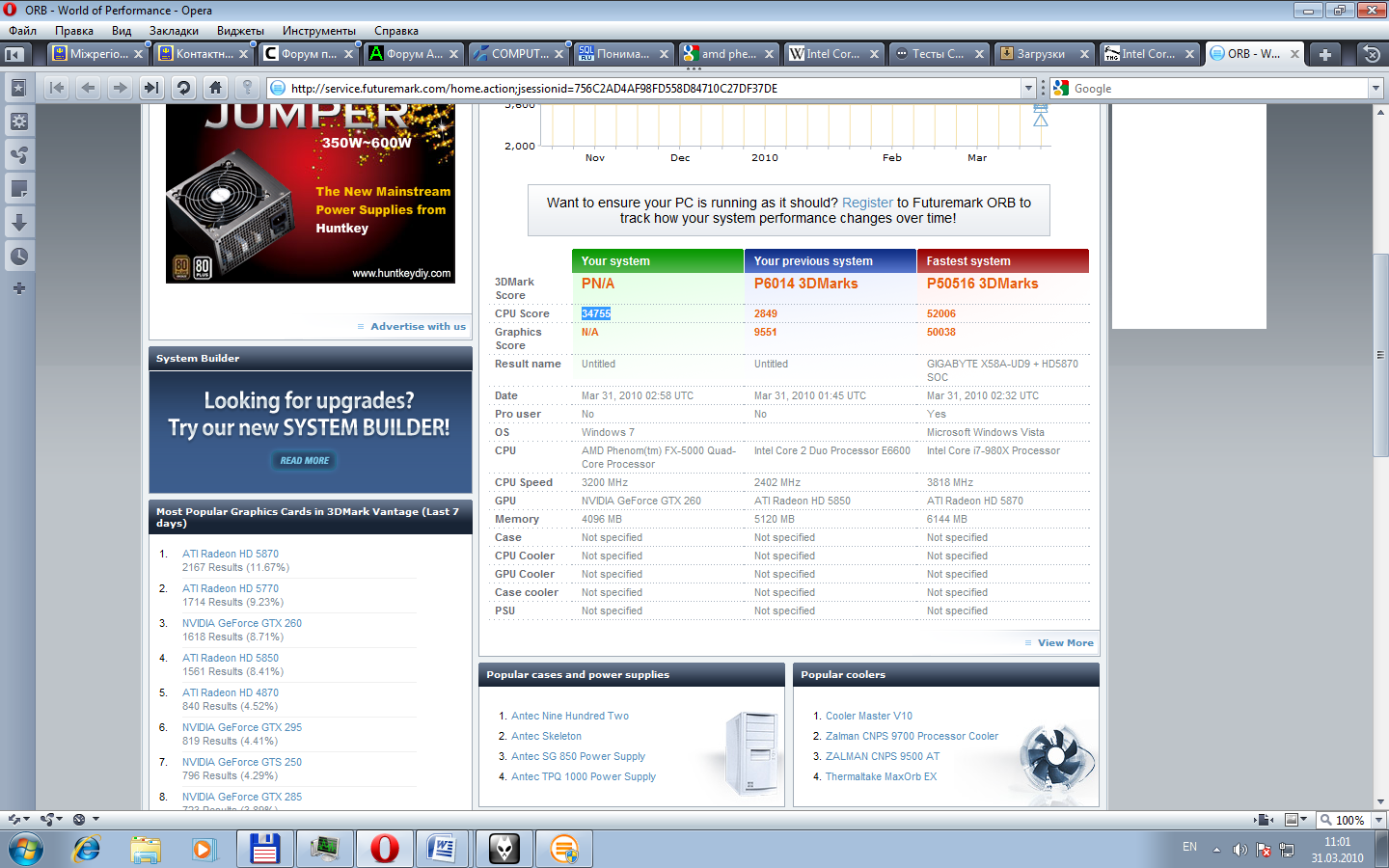Open the Правка menu
This screenshot has height=868, width=1389.
pos(74,31)
